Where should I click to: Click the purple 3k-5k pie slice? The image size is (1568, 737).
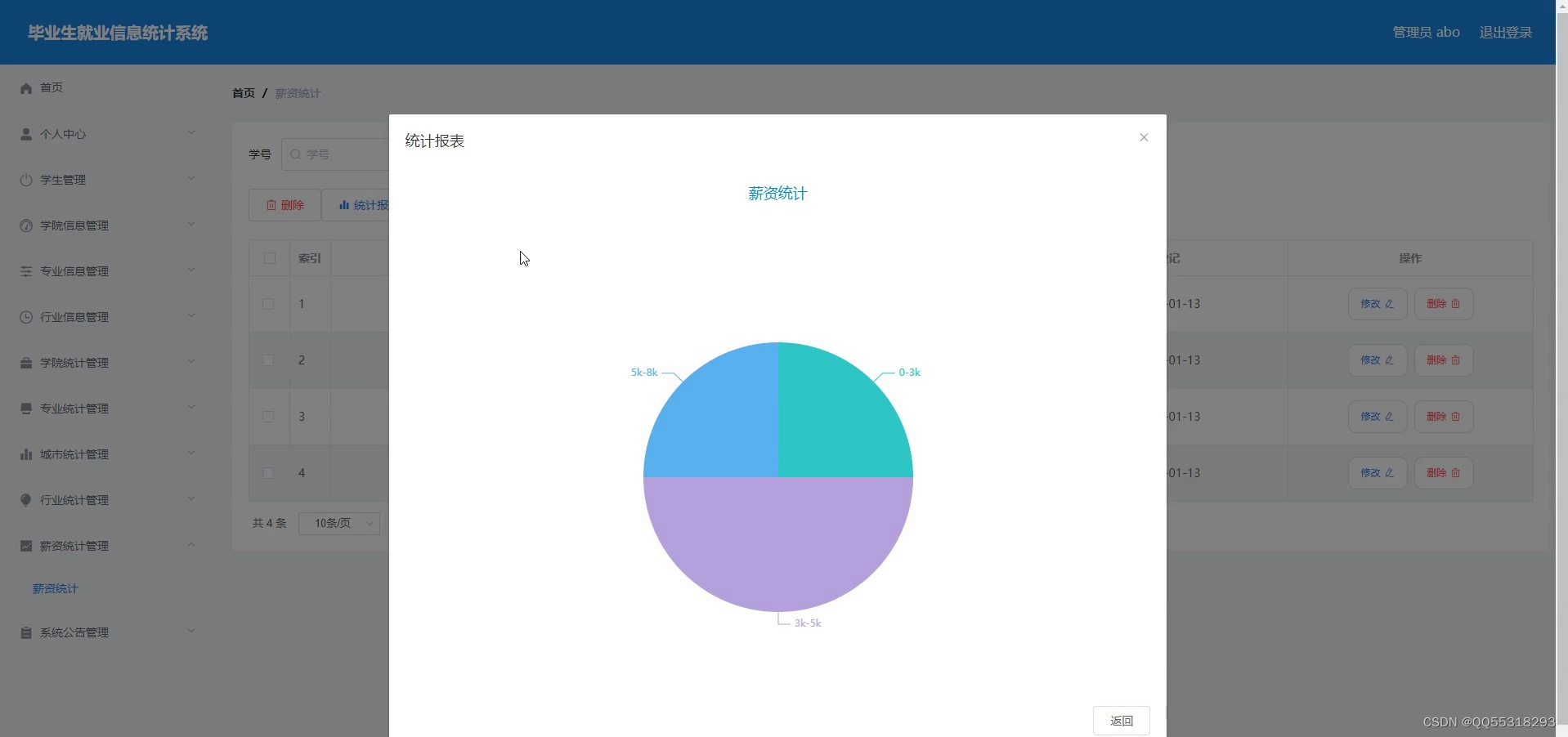[x=778, y=543]
